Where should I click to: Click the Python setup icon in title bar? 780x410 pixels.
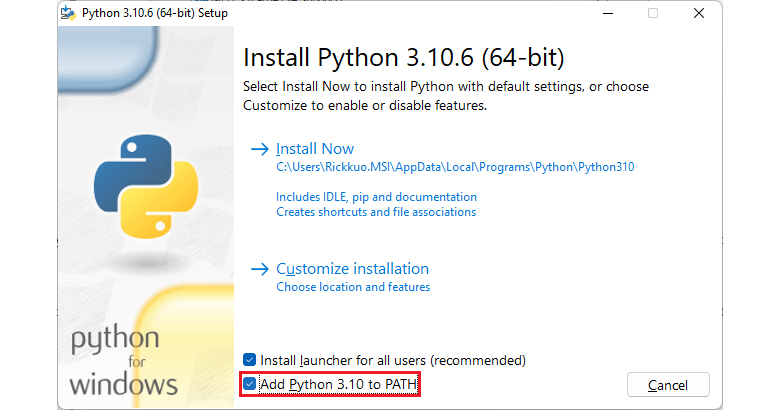[70, 14]
